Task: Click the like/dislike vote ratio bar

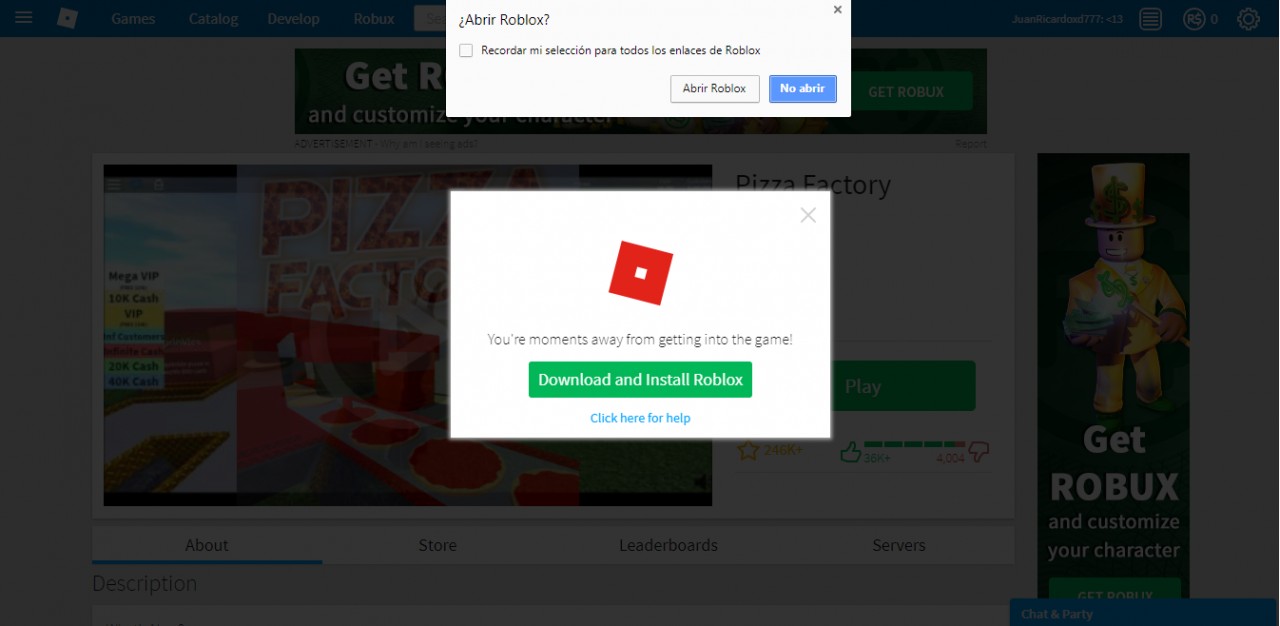Action: tap(914, 444)
